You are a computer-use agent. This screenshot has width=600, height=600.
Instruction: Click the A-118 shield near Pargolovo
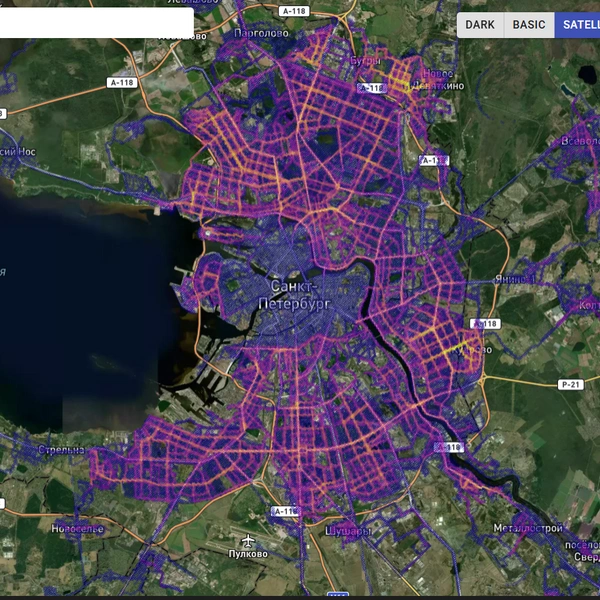(121, 83)
